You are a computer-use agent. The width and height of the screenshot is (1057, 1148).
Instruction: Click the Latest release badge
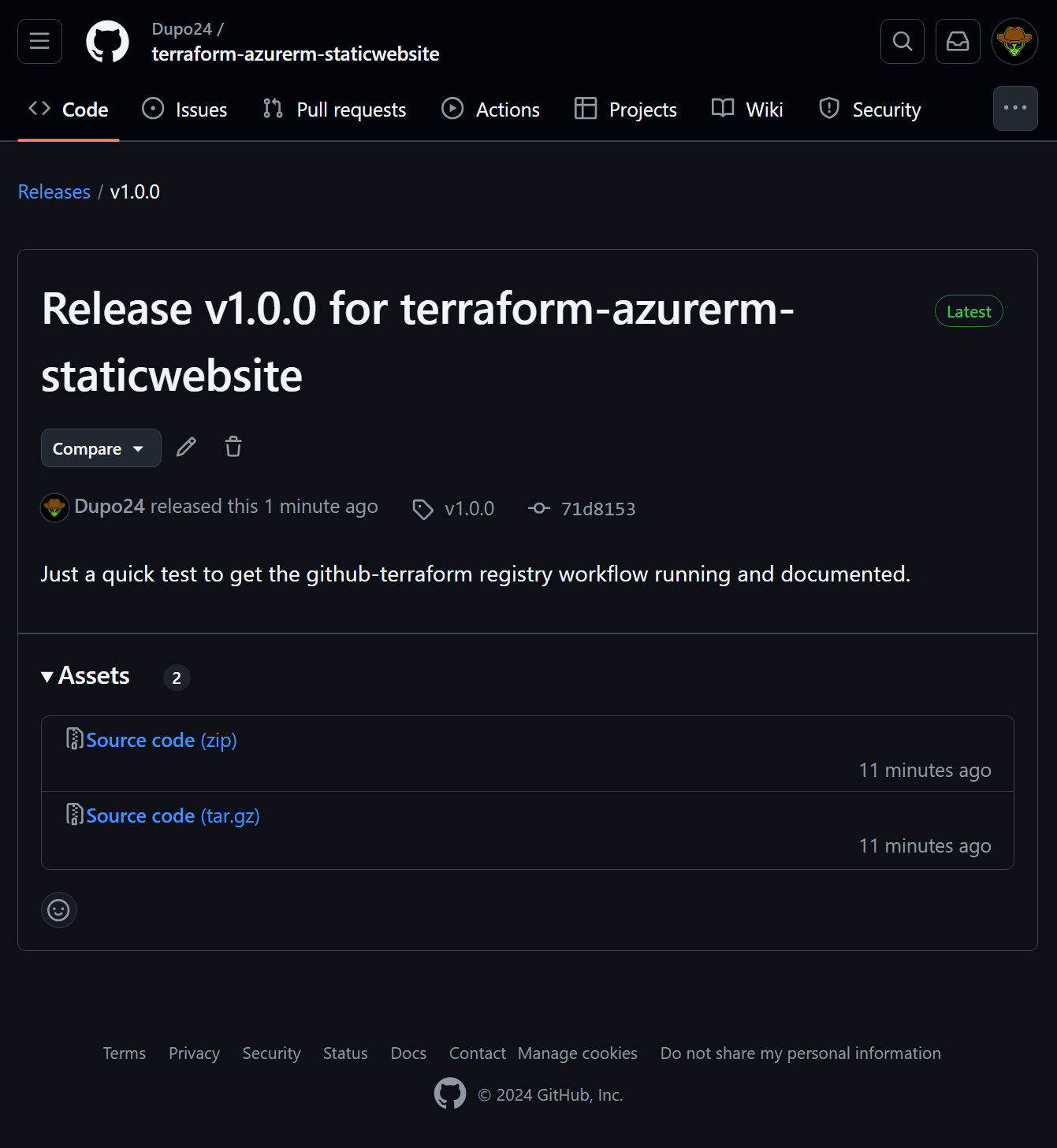click(x=969, y=311)
